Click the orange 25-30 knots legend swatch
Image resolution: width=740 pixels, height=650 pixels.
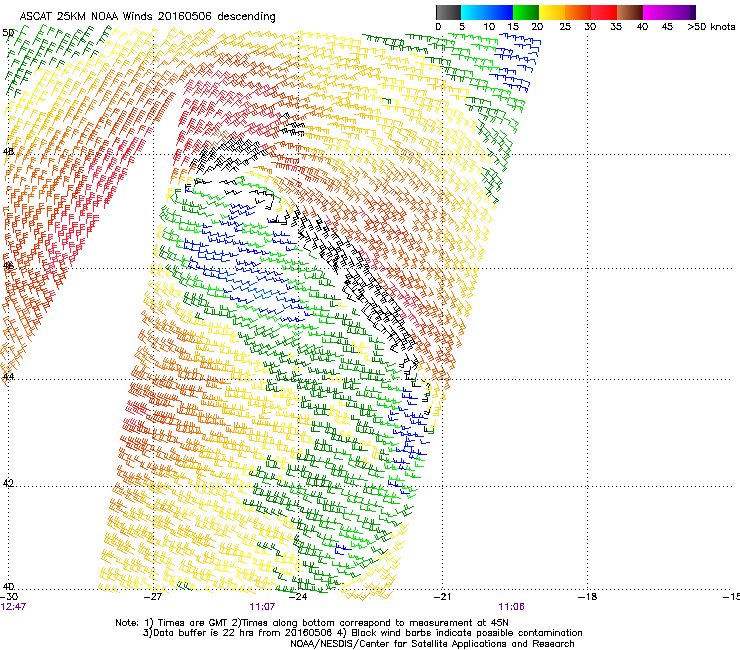point(578,12)
